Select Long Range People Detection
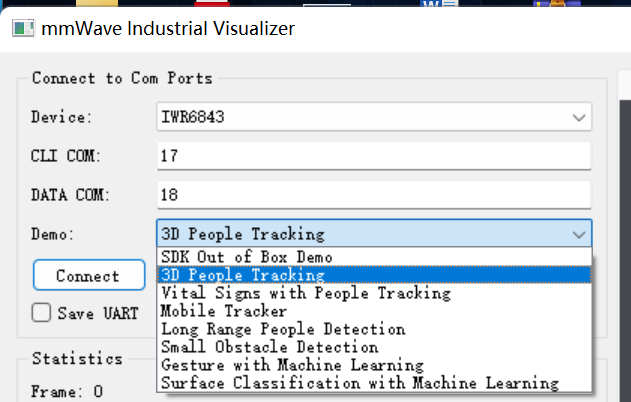Image resolution: width=631 pixels, height=402 pixels. (x=283, y=329)
